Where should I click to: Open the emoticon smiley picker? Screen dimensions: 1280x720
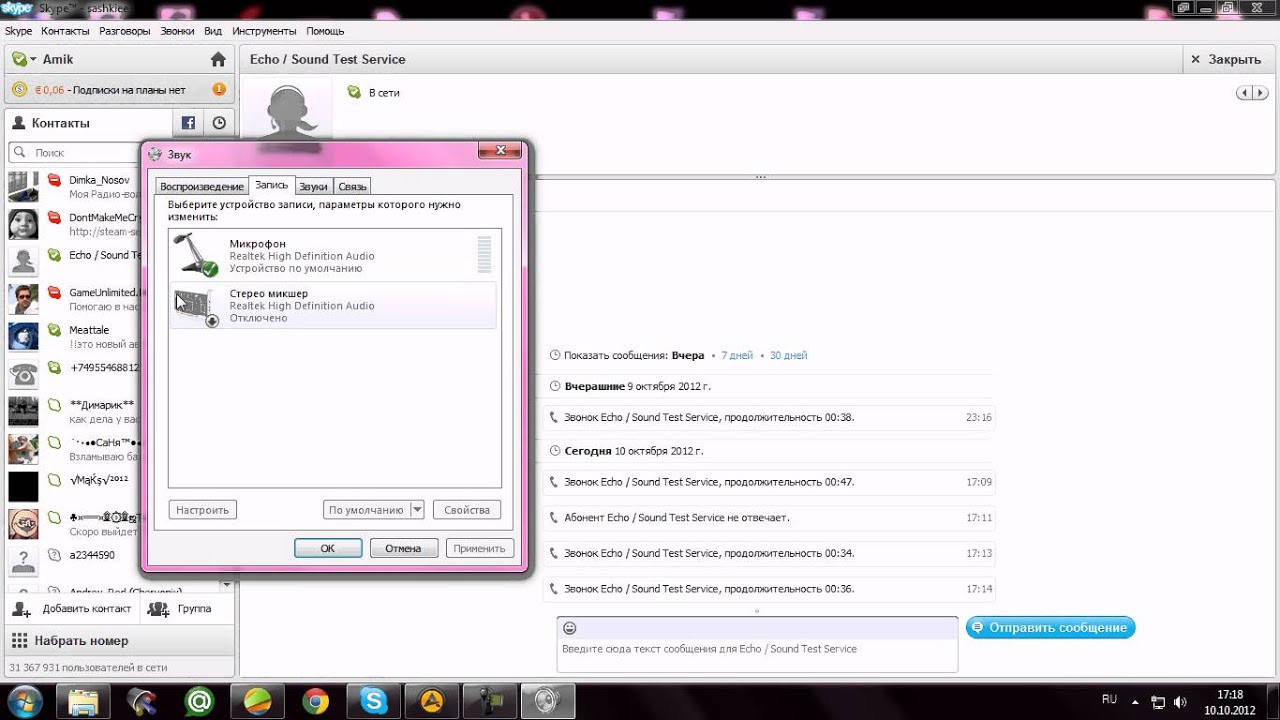(570, 628)
